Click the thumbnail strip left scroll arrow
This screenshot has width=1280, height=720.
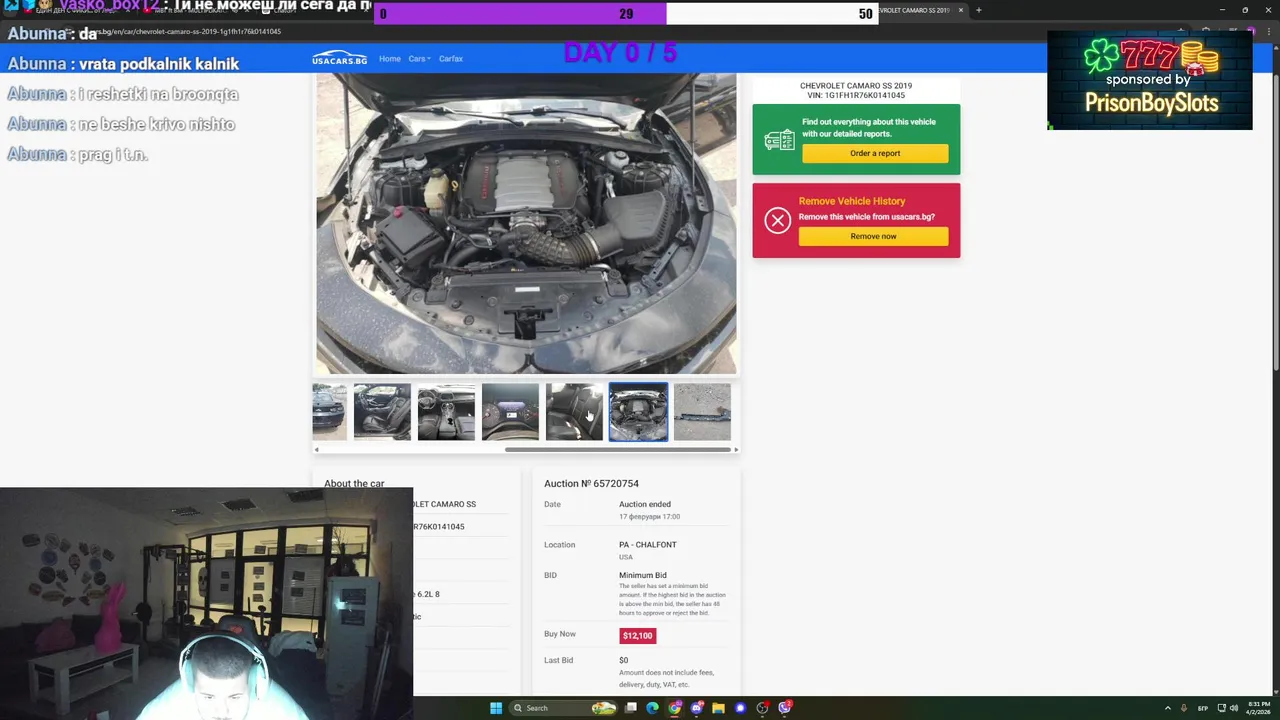tap(316, 450)
